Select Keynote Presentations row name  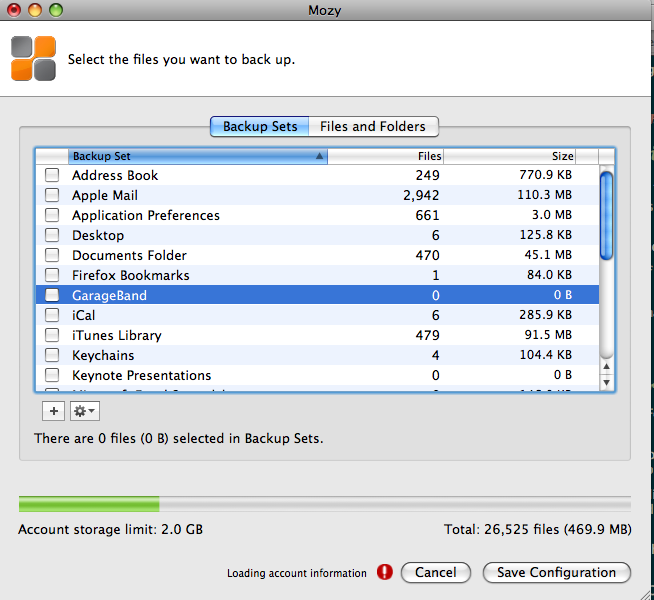[141, 375]
